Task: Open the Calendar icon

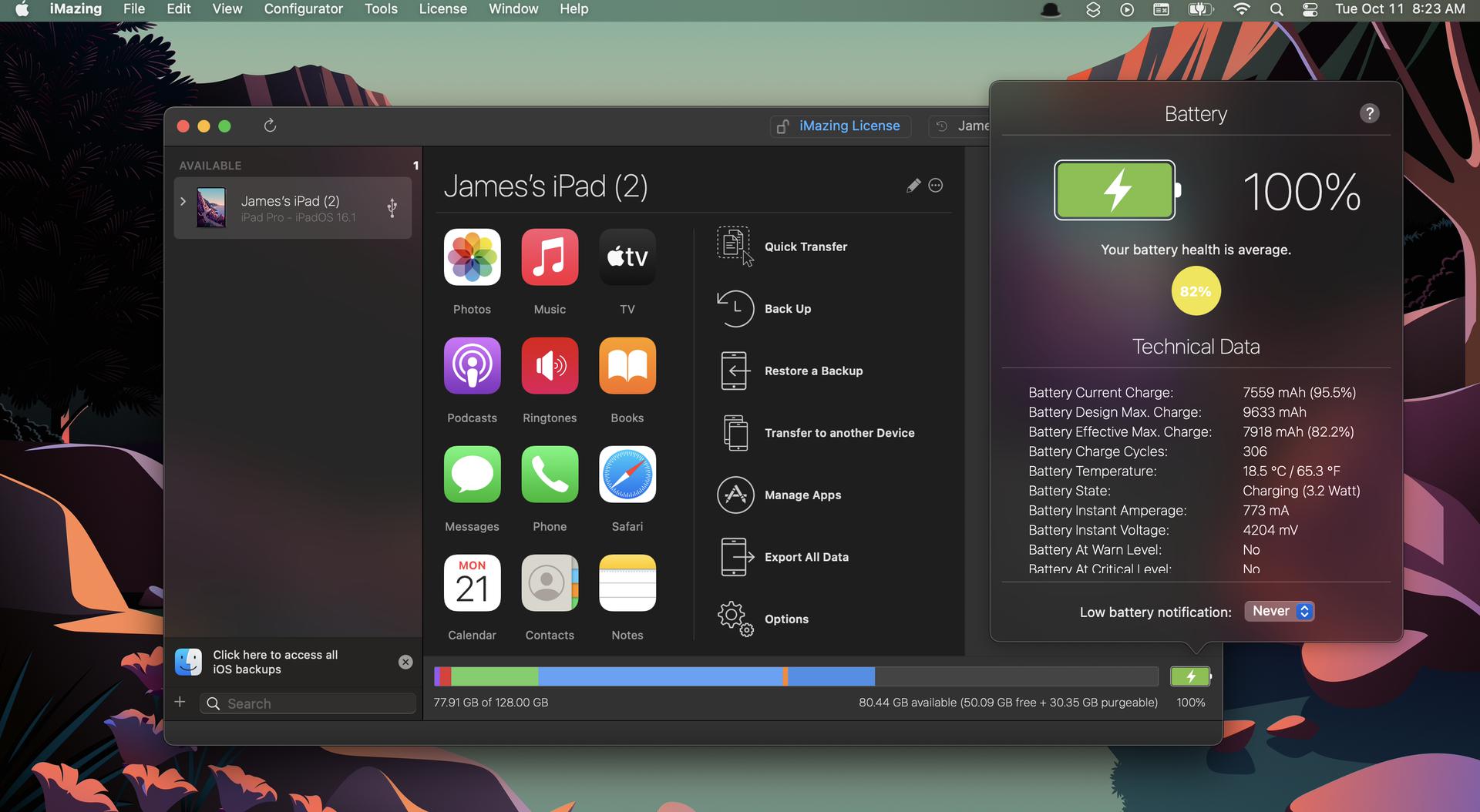Action: tap(472, 583)
